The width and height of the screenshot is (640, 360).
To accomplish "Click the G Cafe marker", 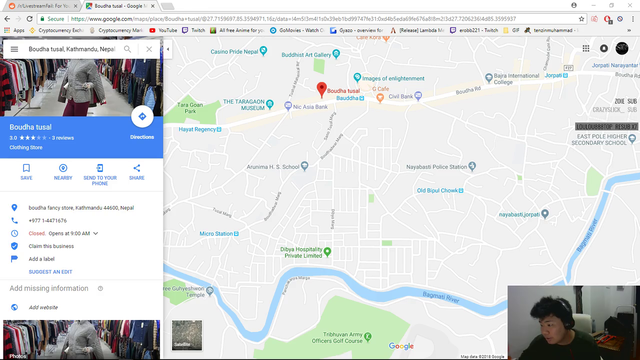I will pos(380,97).
